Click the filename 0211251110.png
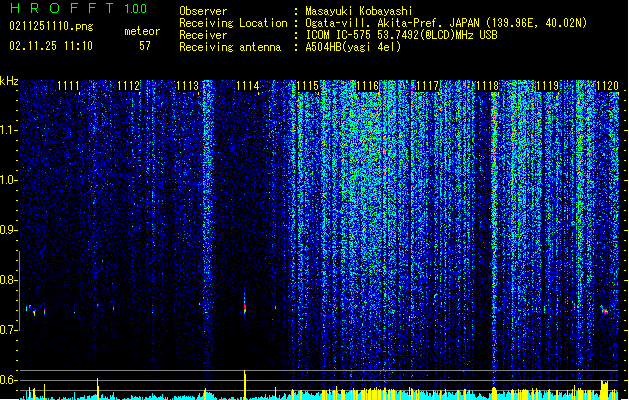The height and width of the screenshot is (400, 629). point(51,26)
